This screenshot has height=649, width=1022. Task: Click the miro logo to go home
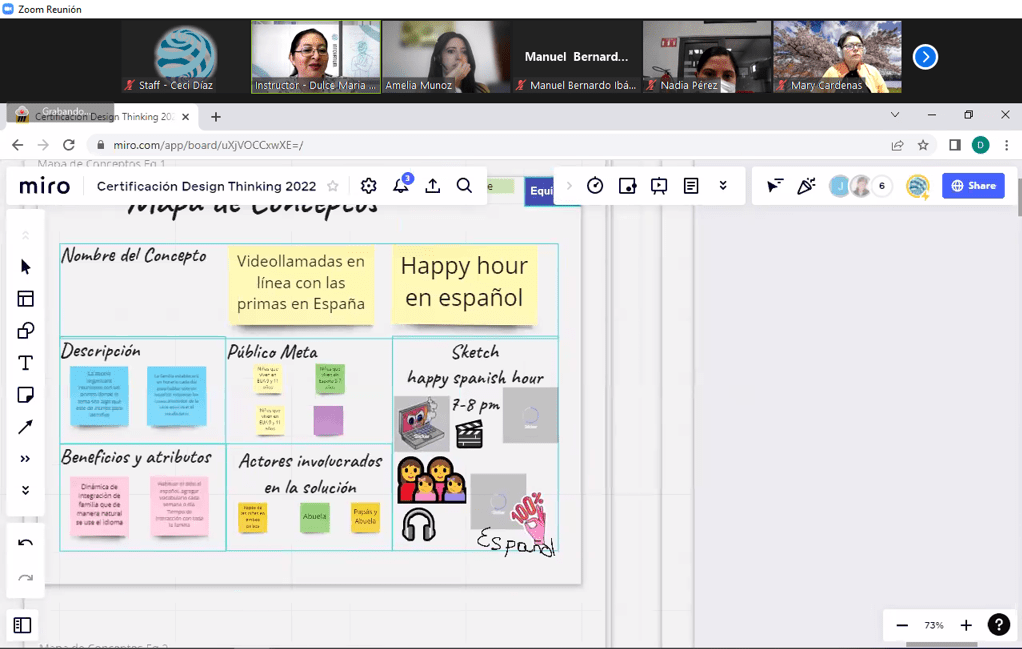45,186
